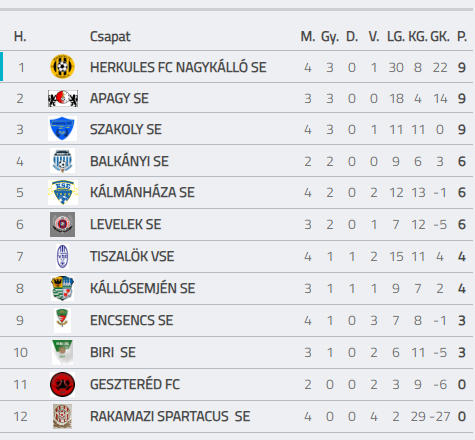The height and width of the screenshot is (440, 475).
Task: Click the TISZALÖK VSE team name
Action: coord(132,256)
